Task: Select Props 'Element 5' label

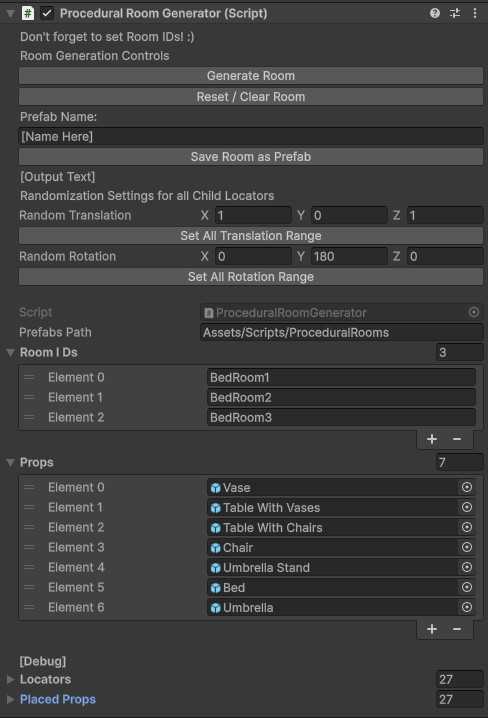Action: click(x=76, y=587)
